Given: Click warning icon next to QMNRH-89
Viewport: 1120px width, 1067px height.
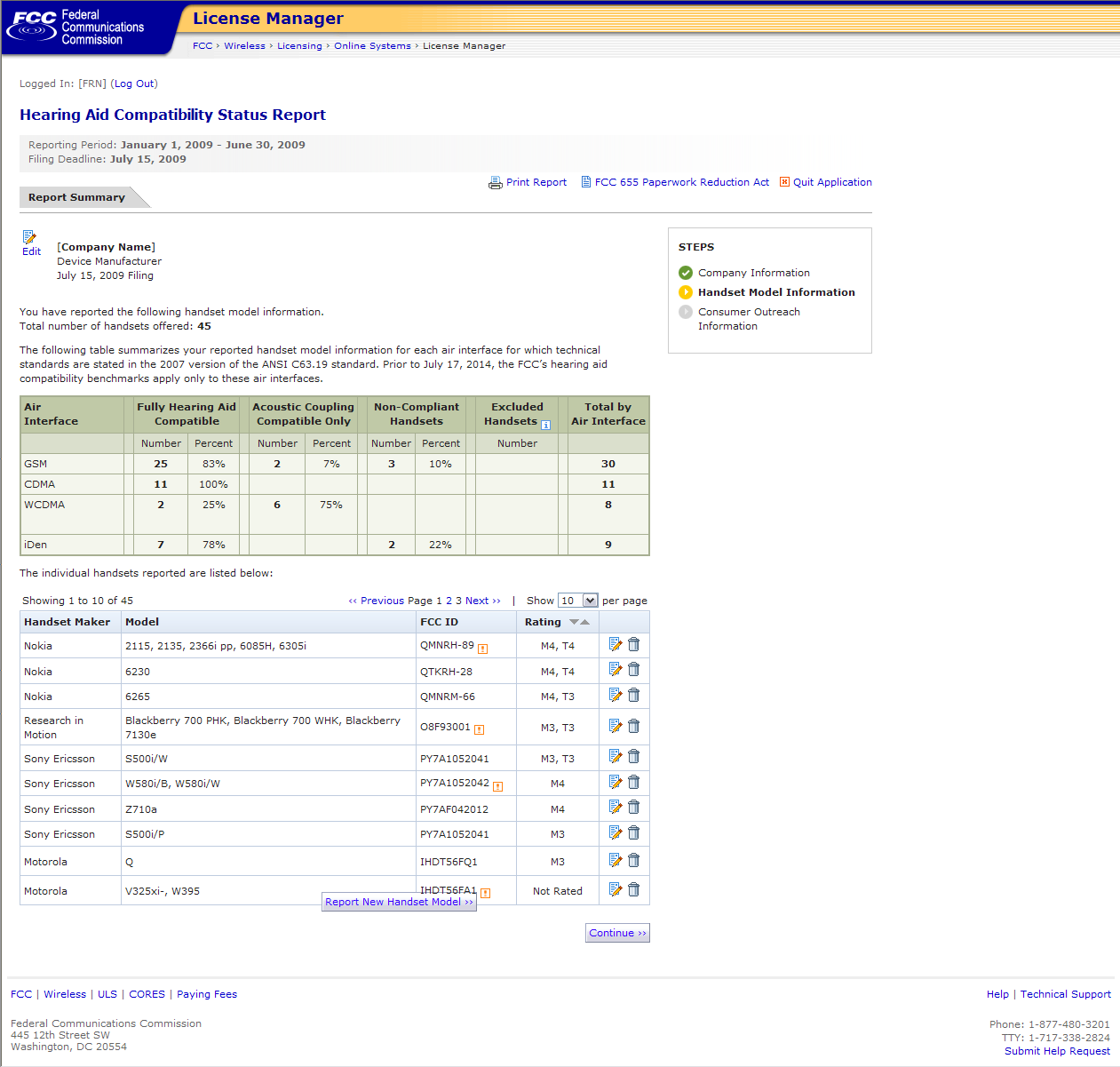Looking at the screenshot, I should point(482,649).
